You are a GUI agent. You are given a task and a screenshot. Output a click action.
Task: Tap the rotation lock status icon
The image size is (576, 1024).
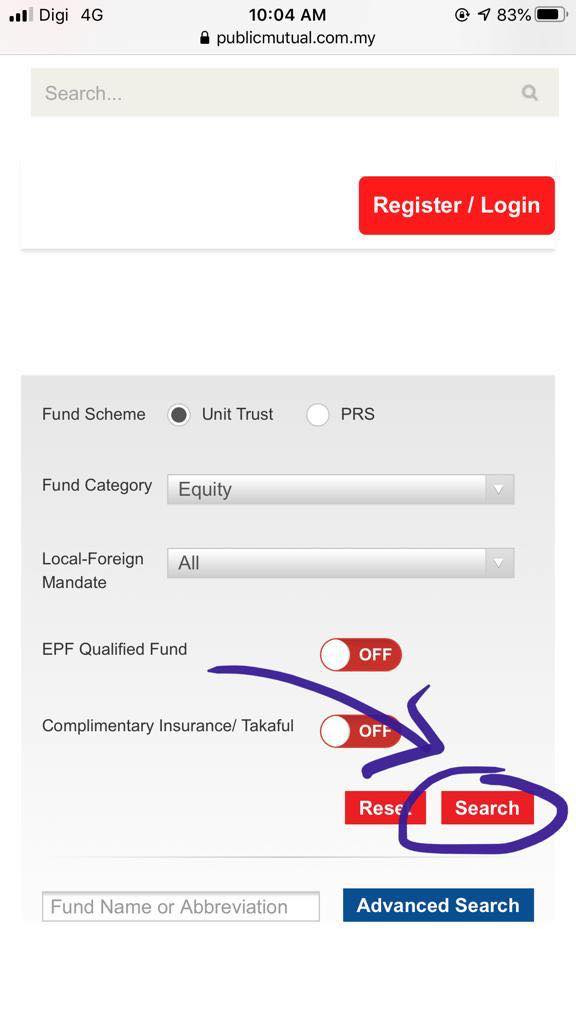(462, 14)
